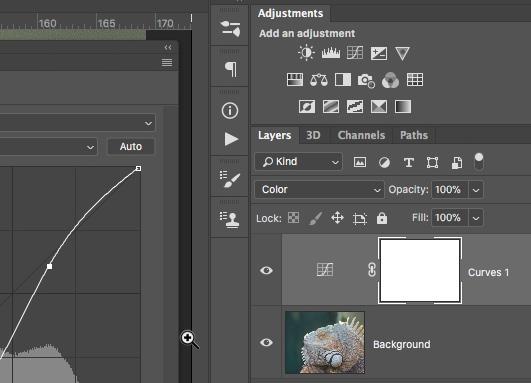The height and width of the screenshot is (383, 531).
Task: Filter layers by adjustment layers
Action: 384,163
